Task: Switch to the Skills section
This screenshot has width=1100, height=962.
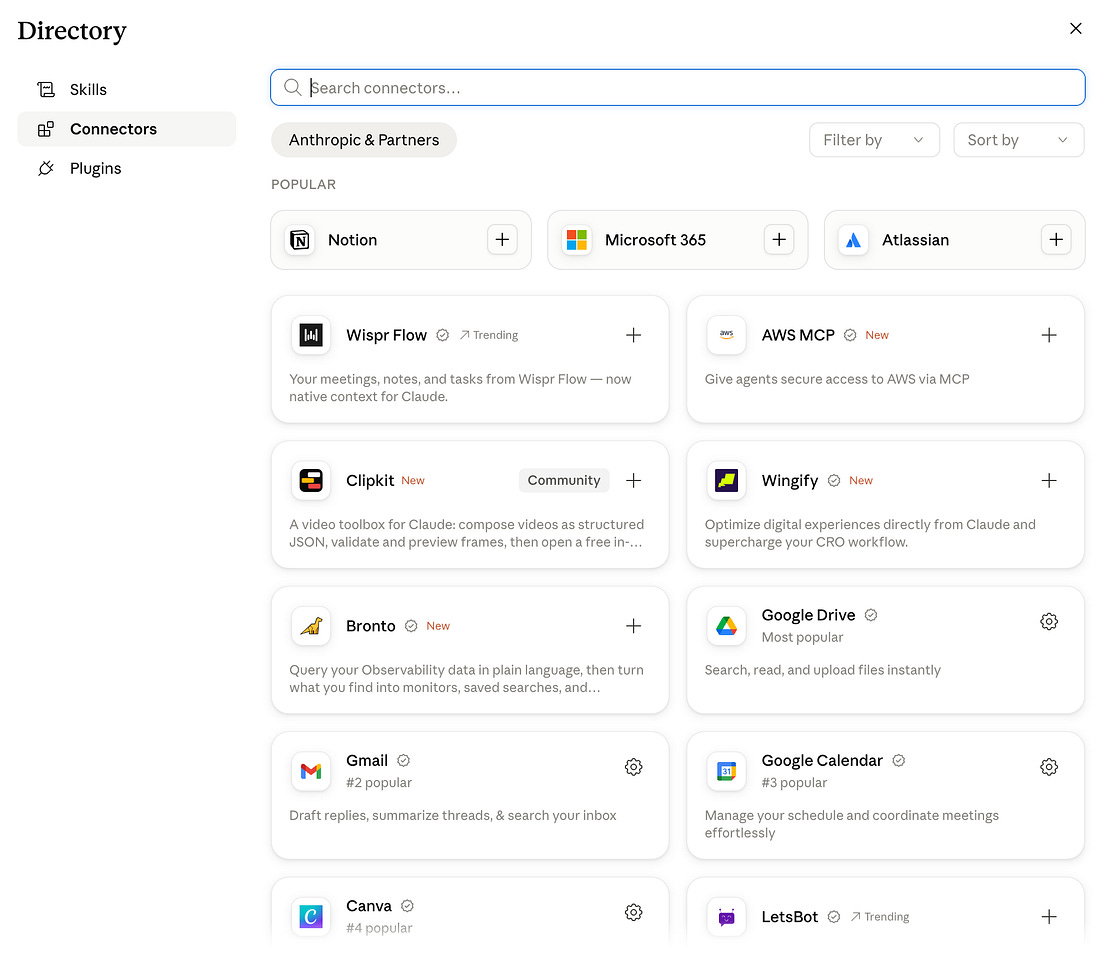Action: click(x=127, y=90)
